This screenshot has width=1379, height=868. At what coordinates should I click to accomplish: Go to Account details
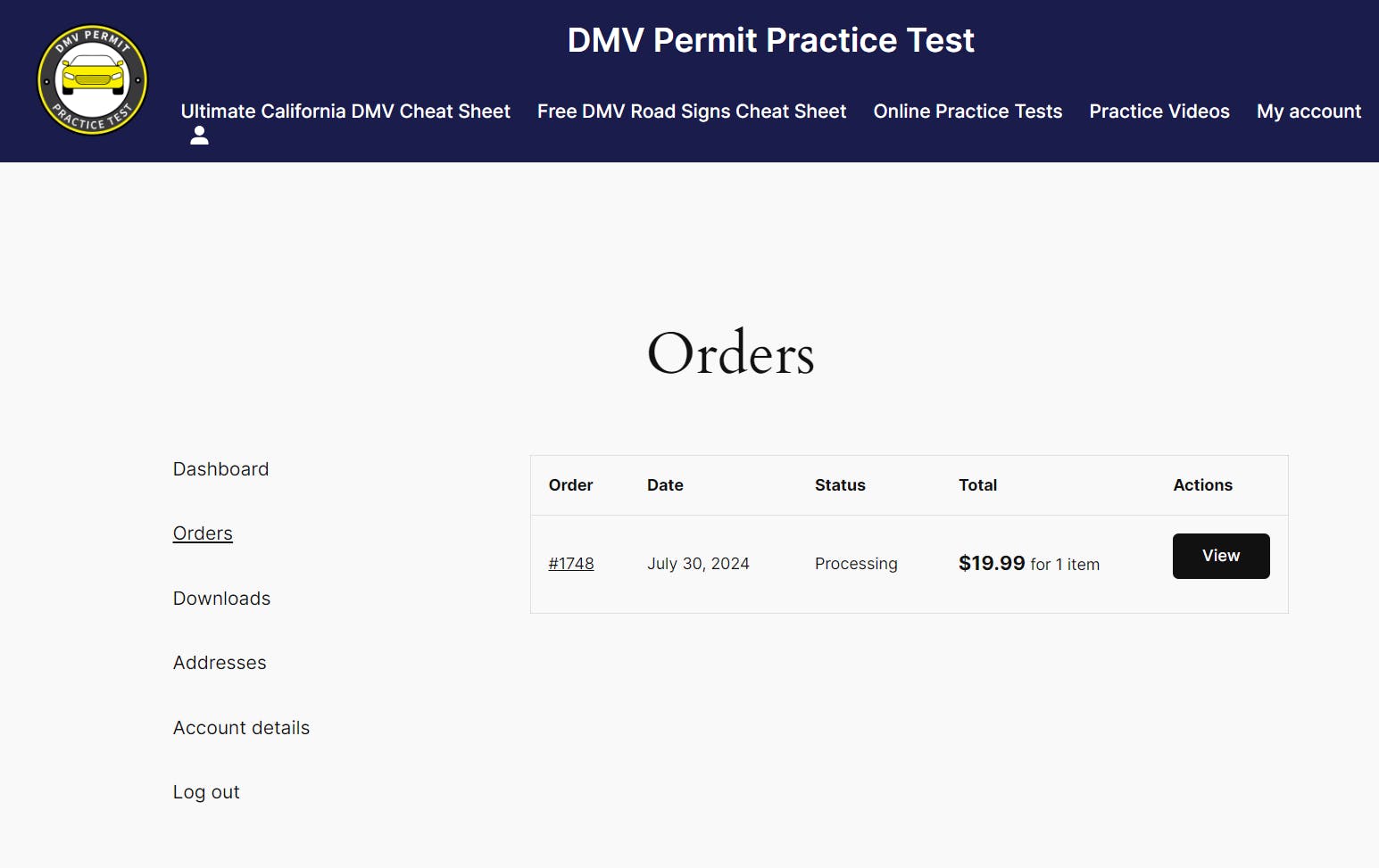(x=241, y=728)
